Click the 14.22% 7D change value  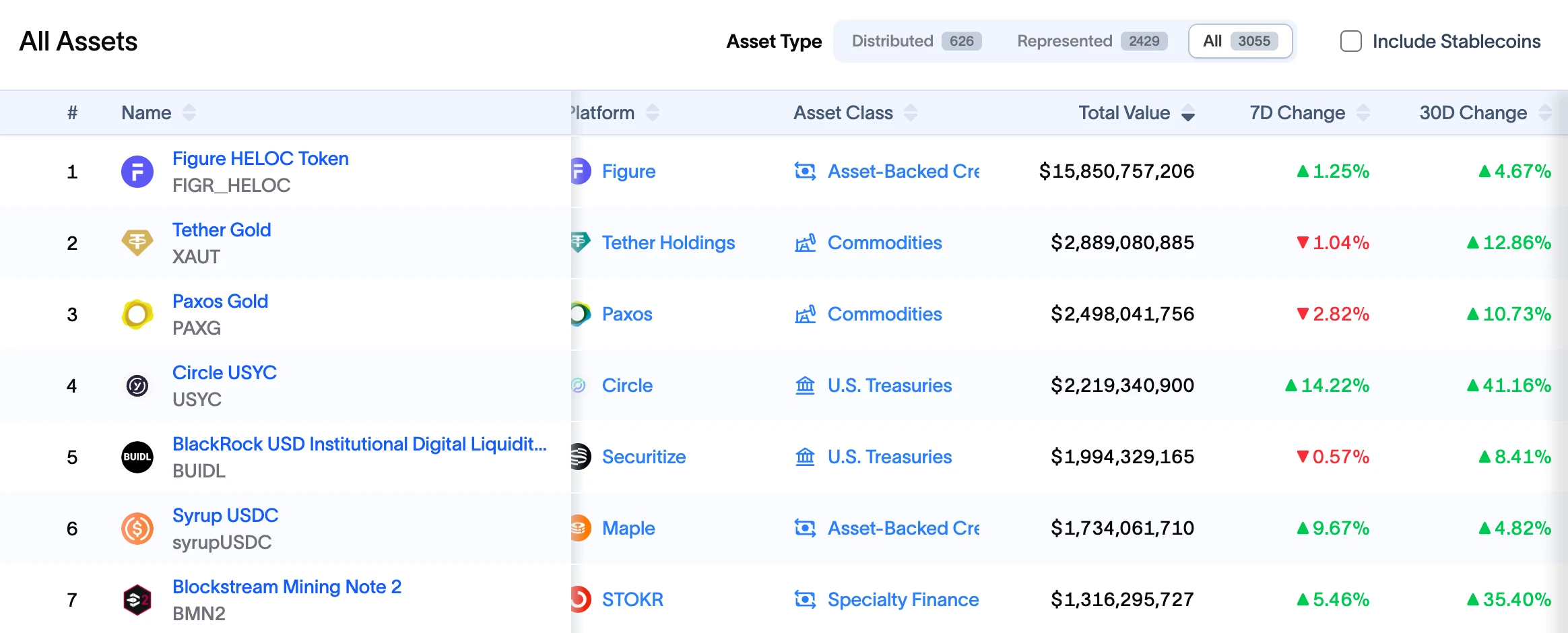tap(1327, 385)
